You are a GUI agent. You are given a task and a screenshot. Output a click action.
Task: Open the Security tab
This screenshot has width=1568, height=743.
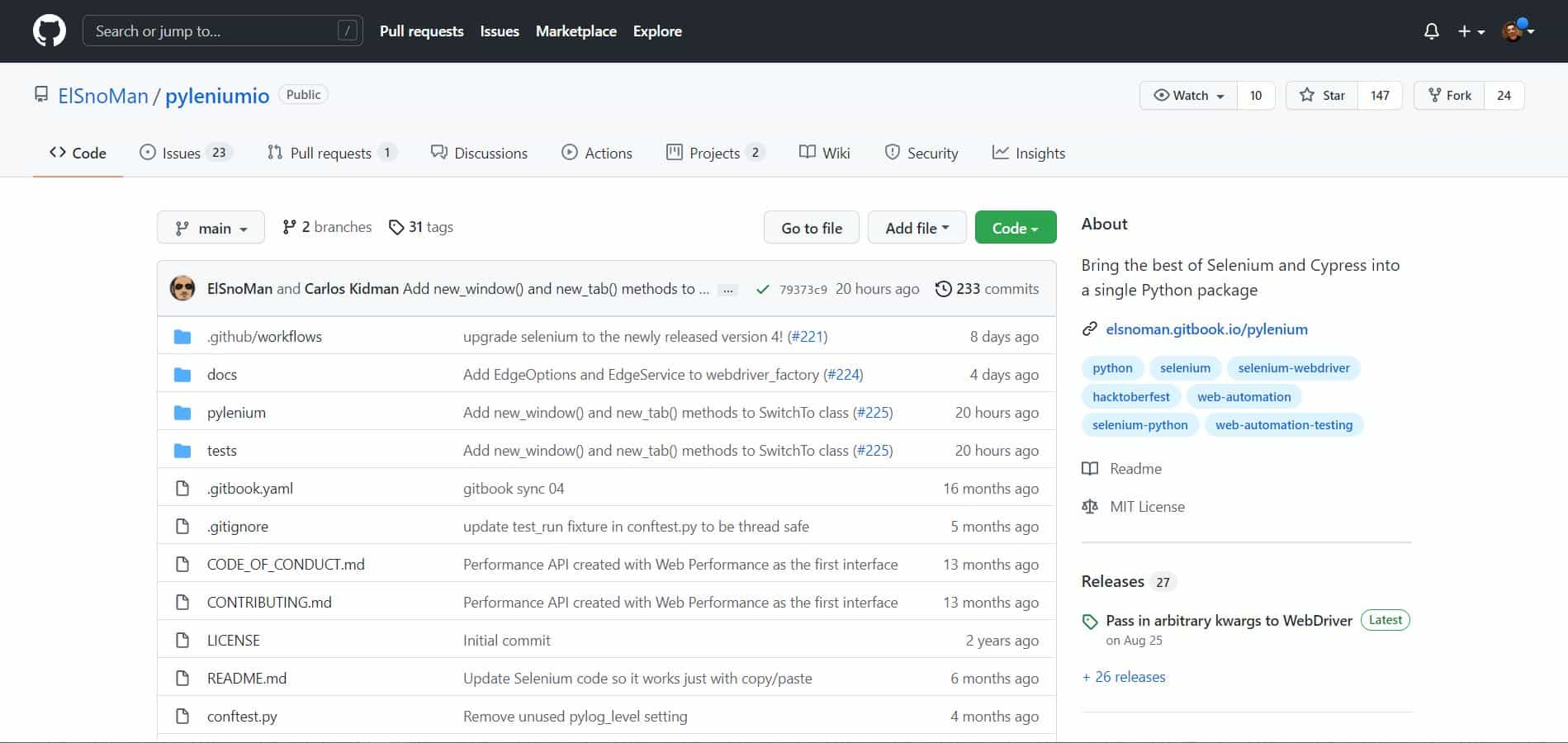point(921,153)
